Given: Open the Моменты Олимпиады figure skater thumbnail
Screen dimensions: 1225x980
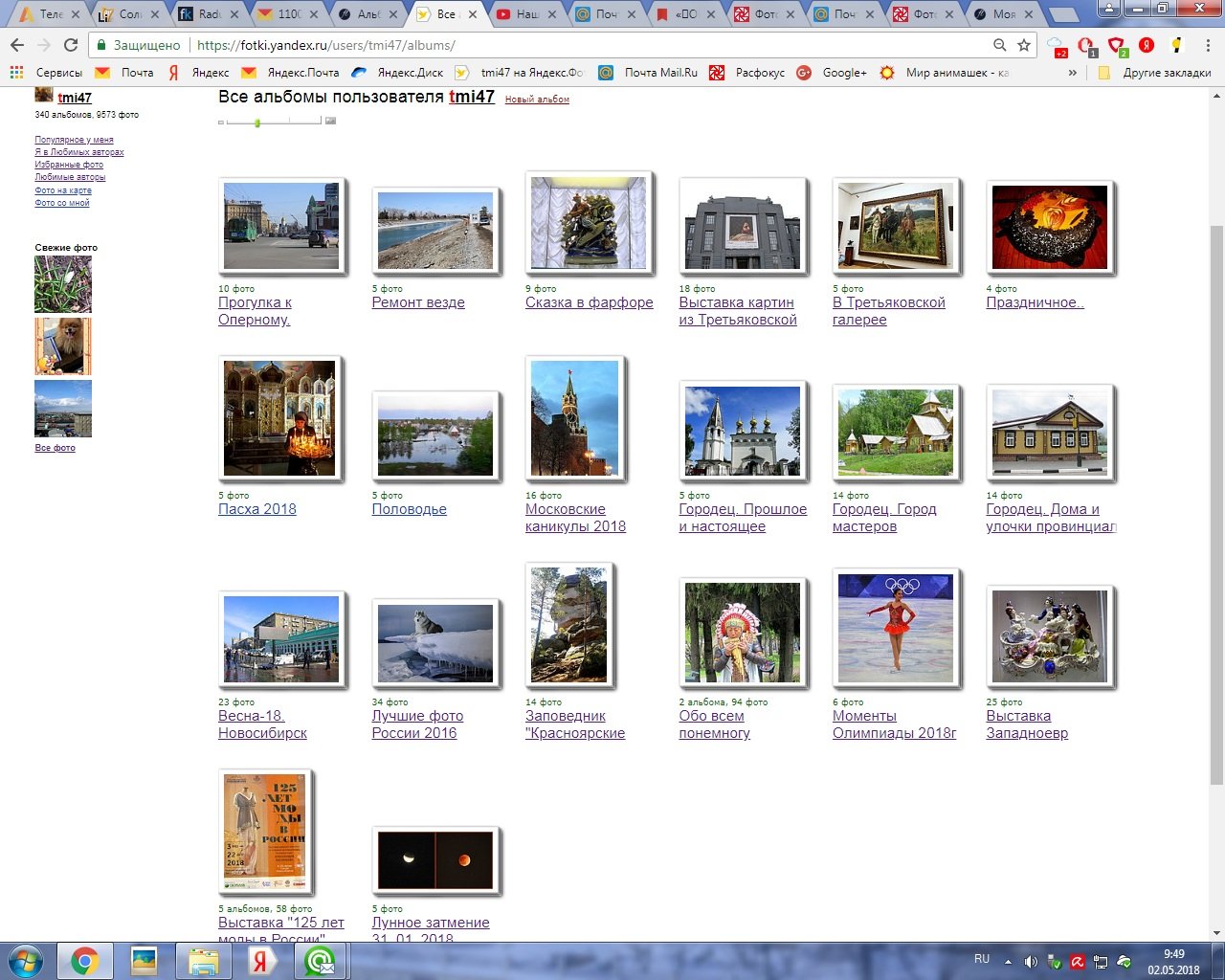Looking at the screenshot, I should 895,627.
